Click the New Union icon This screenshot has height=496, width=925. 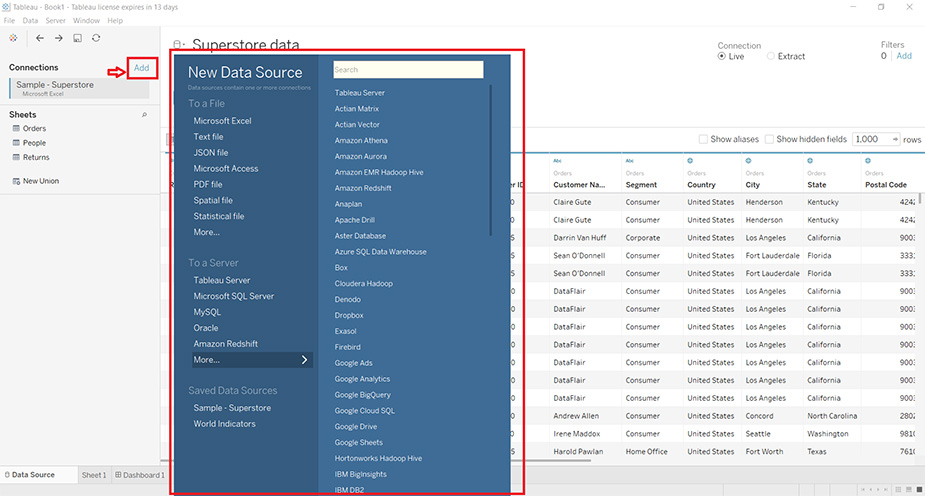click(17, 181)
